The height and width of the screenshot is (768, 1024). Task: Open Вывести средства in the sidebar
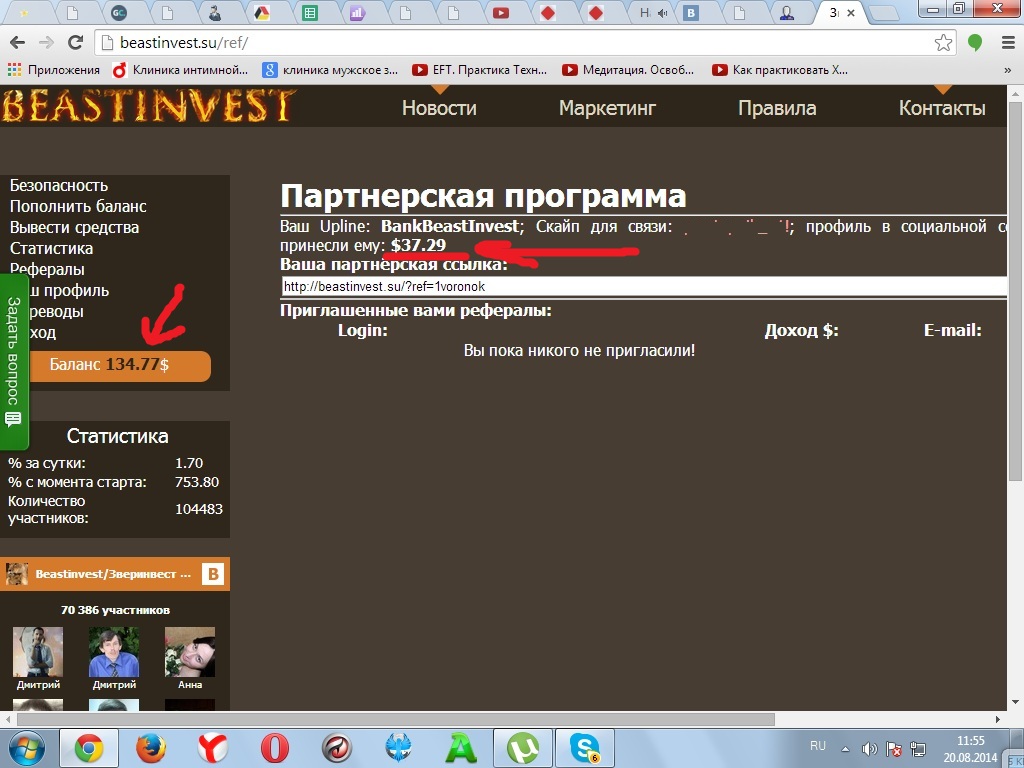coord(74,227)
